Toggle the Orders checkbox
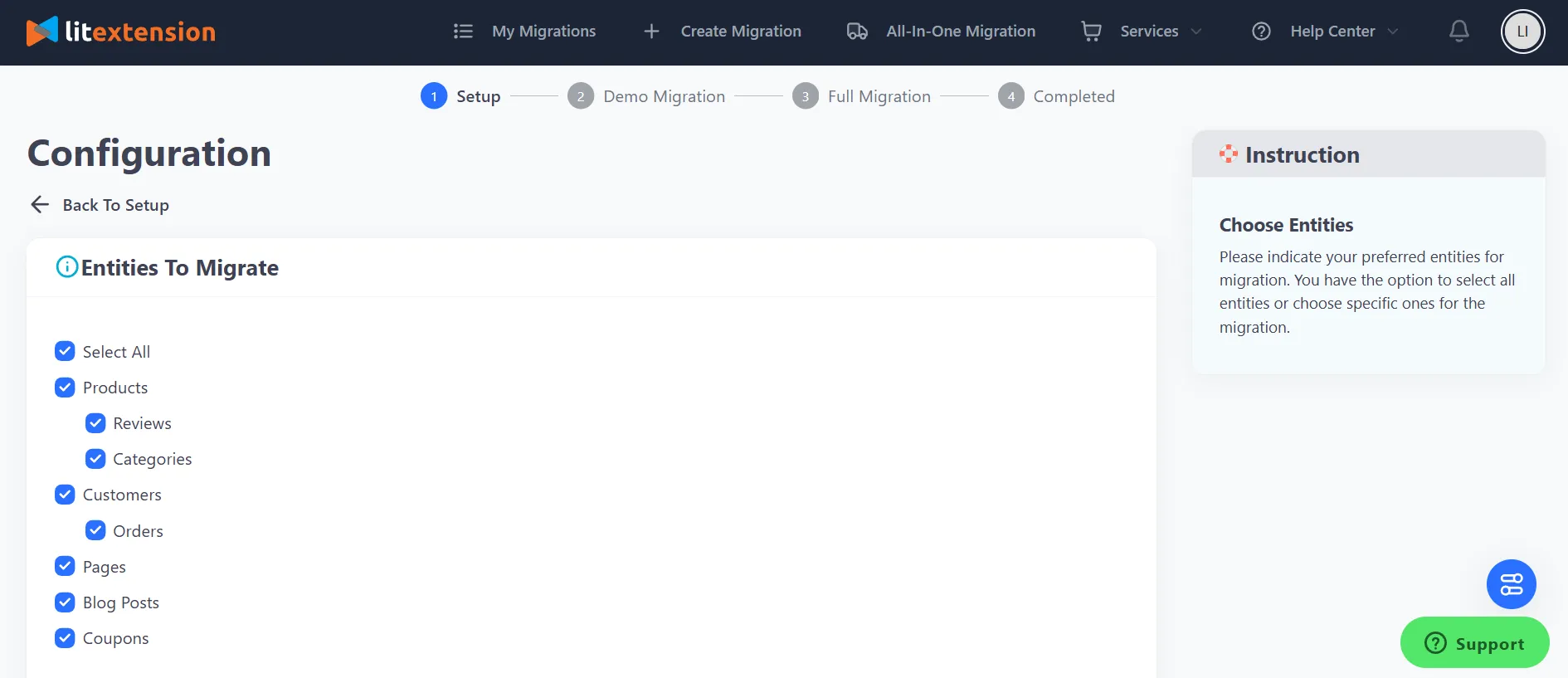Screen dimensions: 1568x678 pyautogui.click(x=95, y=530)
